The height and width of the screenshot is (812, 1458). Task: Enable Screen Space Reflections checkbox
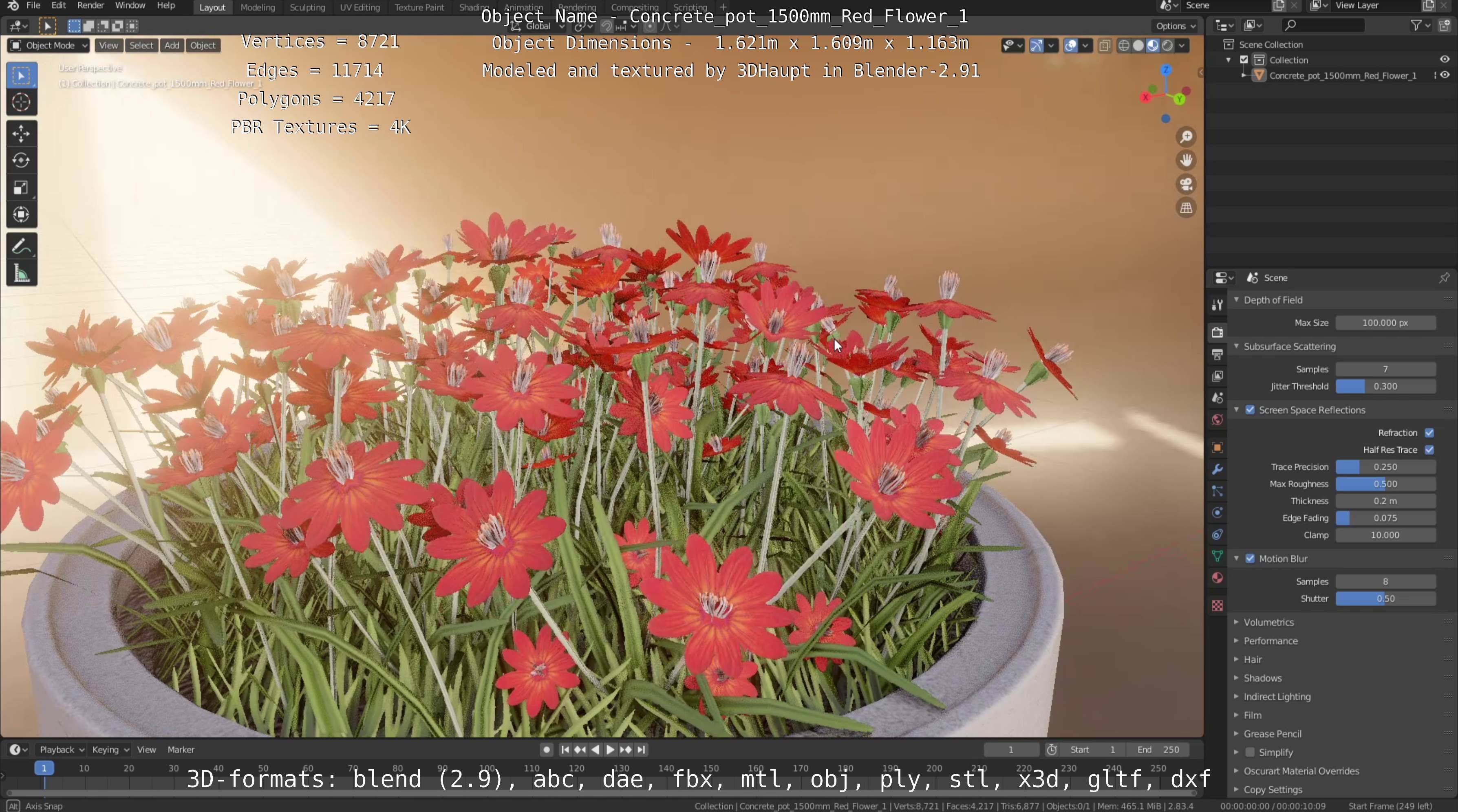tap(1250, 410)
